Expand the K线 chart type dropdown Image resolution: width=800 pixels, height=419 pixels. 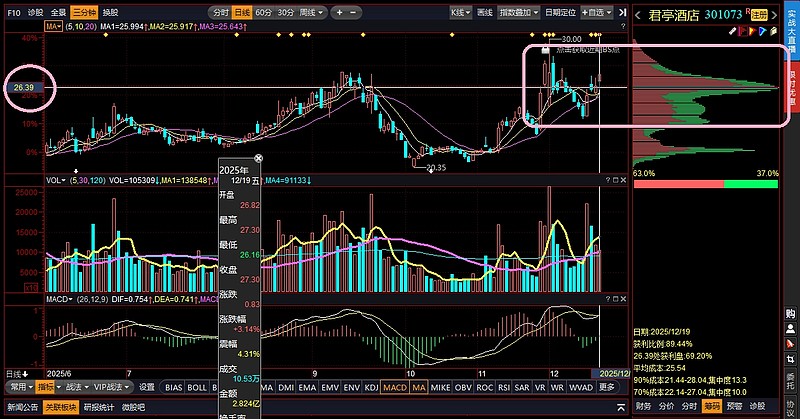pyautogui.click(x=460, y=12)
